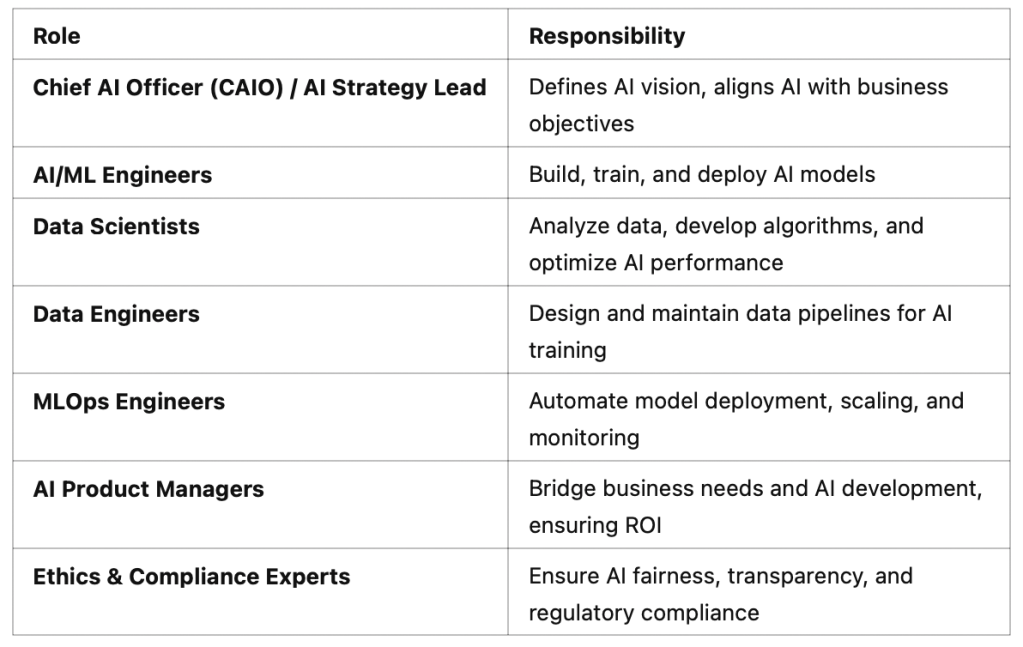Click the Responsibility column header
This screenshot has width=1023, height=647.
pyautogui.click(x=607, y=37)
